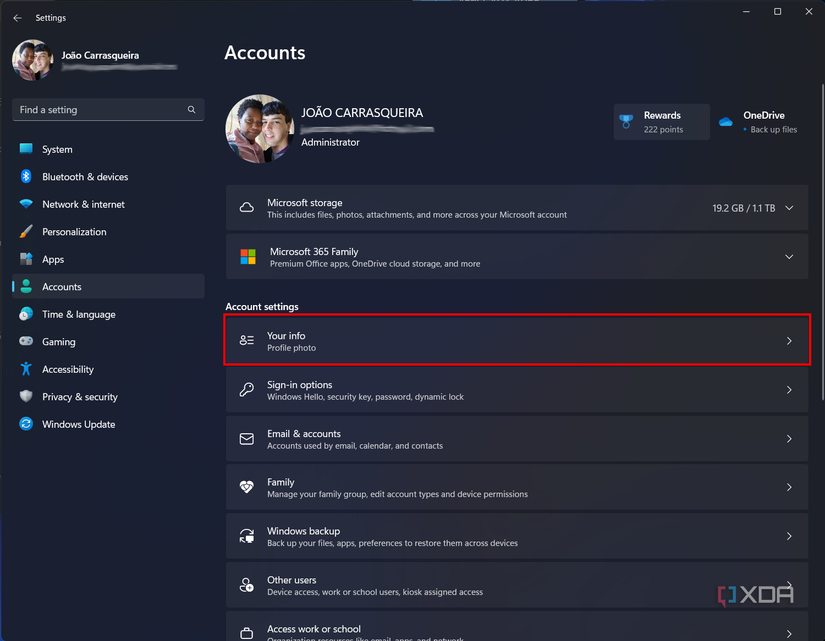Open Email & accounts via right chevron
Viewport: 825px width, 641px height.
coord(789,439)
